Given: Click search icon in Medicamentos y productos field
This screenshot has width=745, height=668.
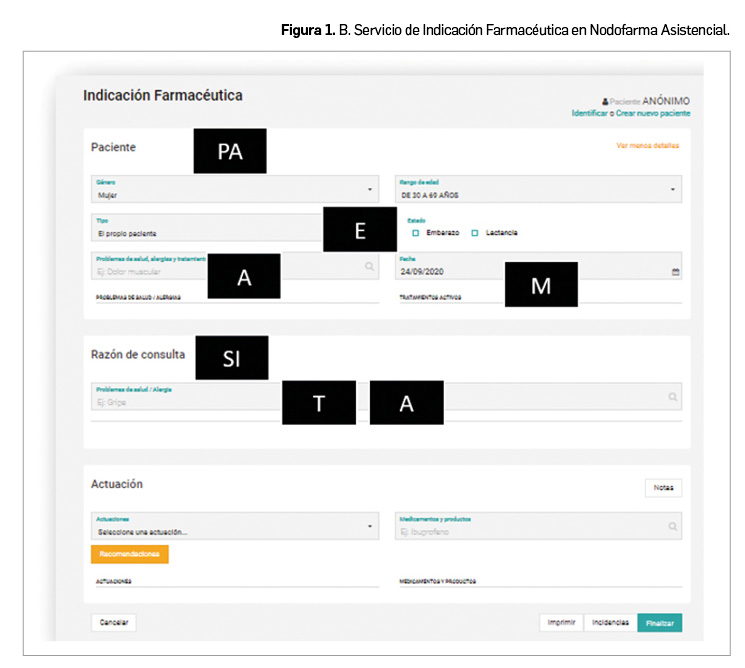Looking at the screenshot, I should click(674, 526).
